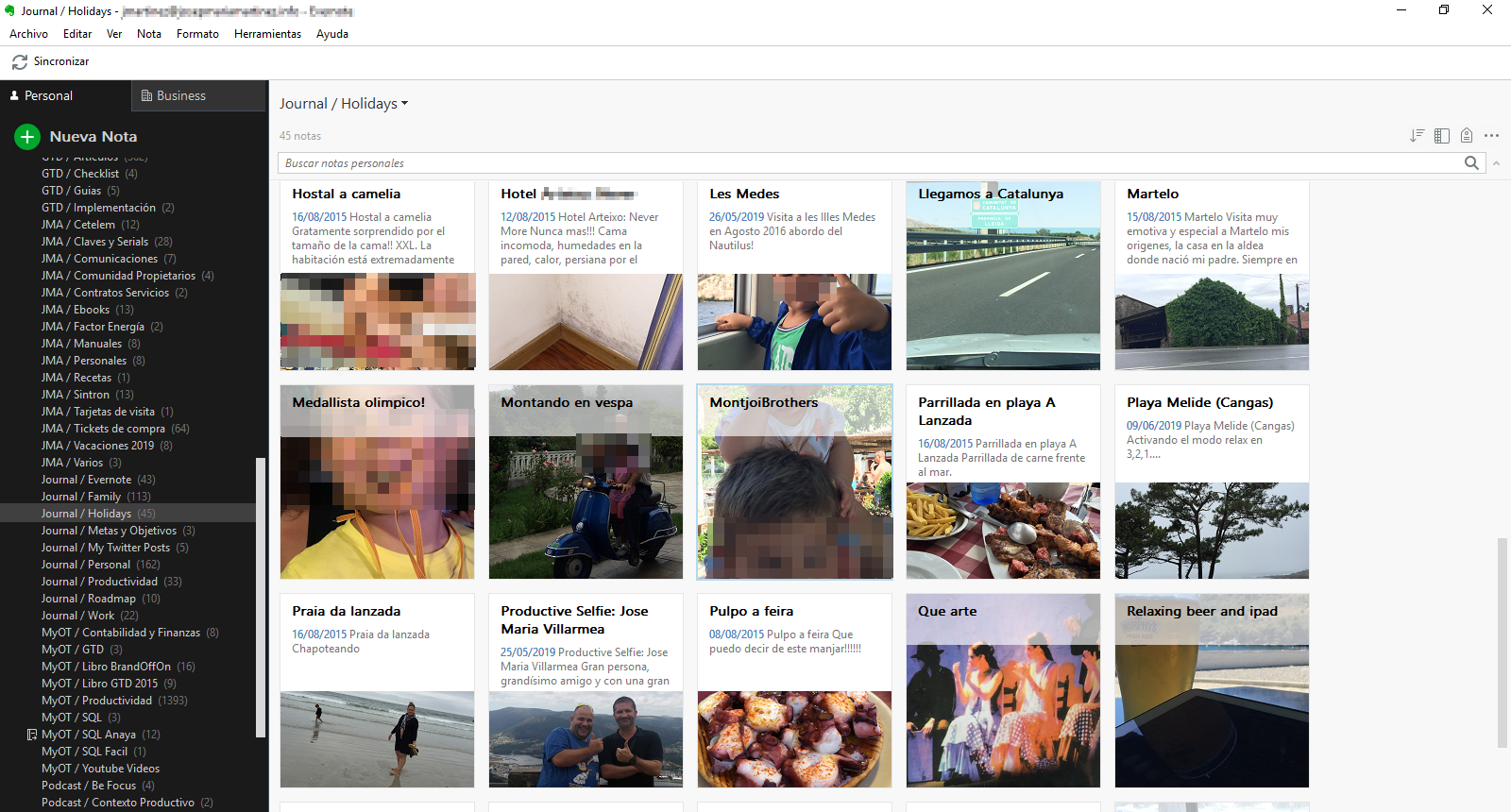Open the JMA / Vacaciones 2019 notebook
The height and width of the screenshot is (812, 1511).
click(x=97, y=446)
